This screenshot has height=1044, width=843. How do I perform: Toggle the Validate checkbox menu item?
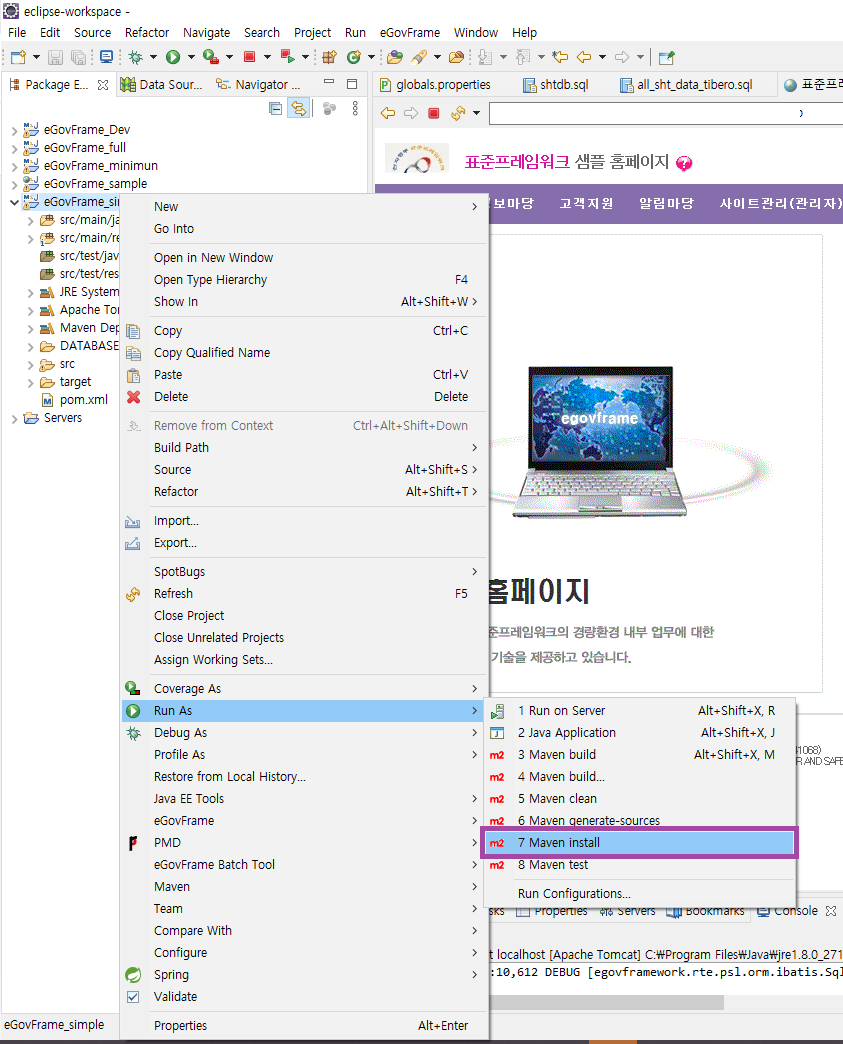click(133, 997)
